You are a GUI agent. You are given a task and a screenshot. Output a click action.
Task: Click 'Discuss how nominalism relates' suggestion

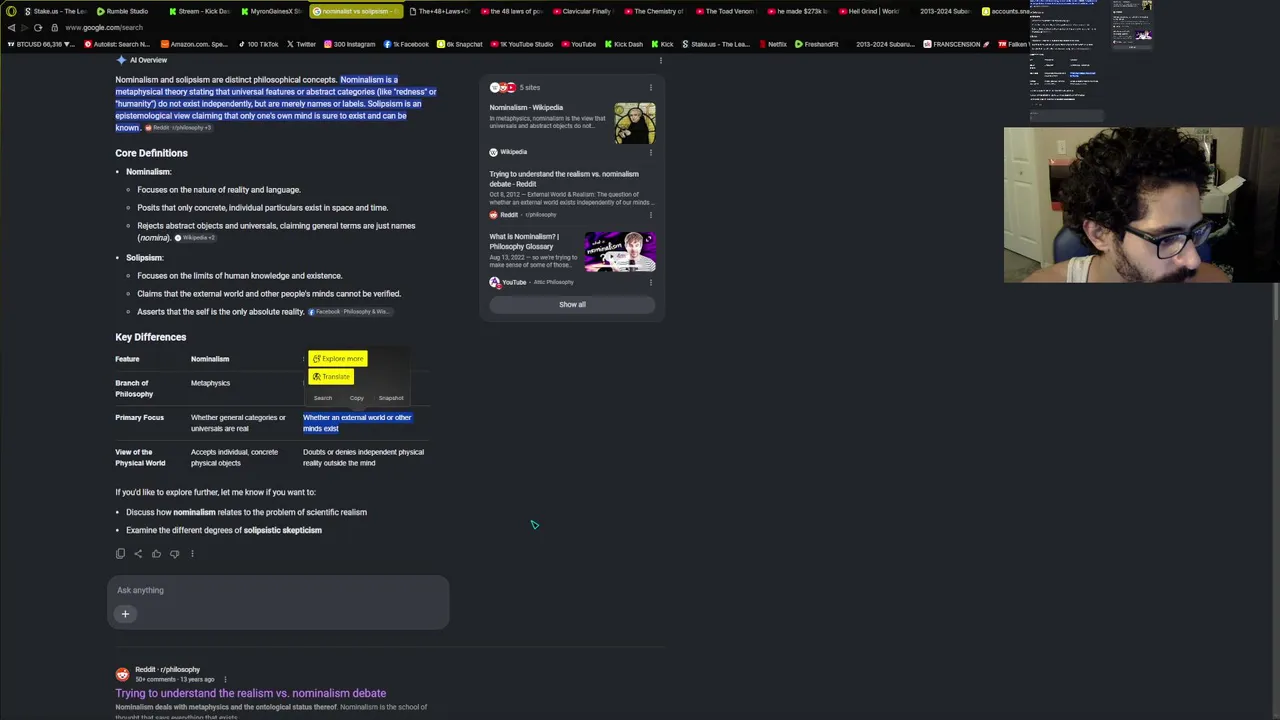click(x=246, y=512)
